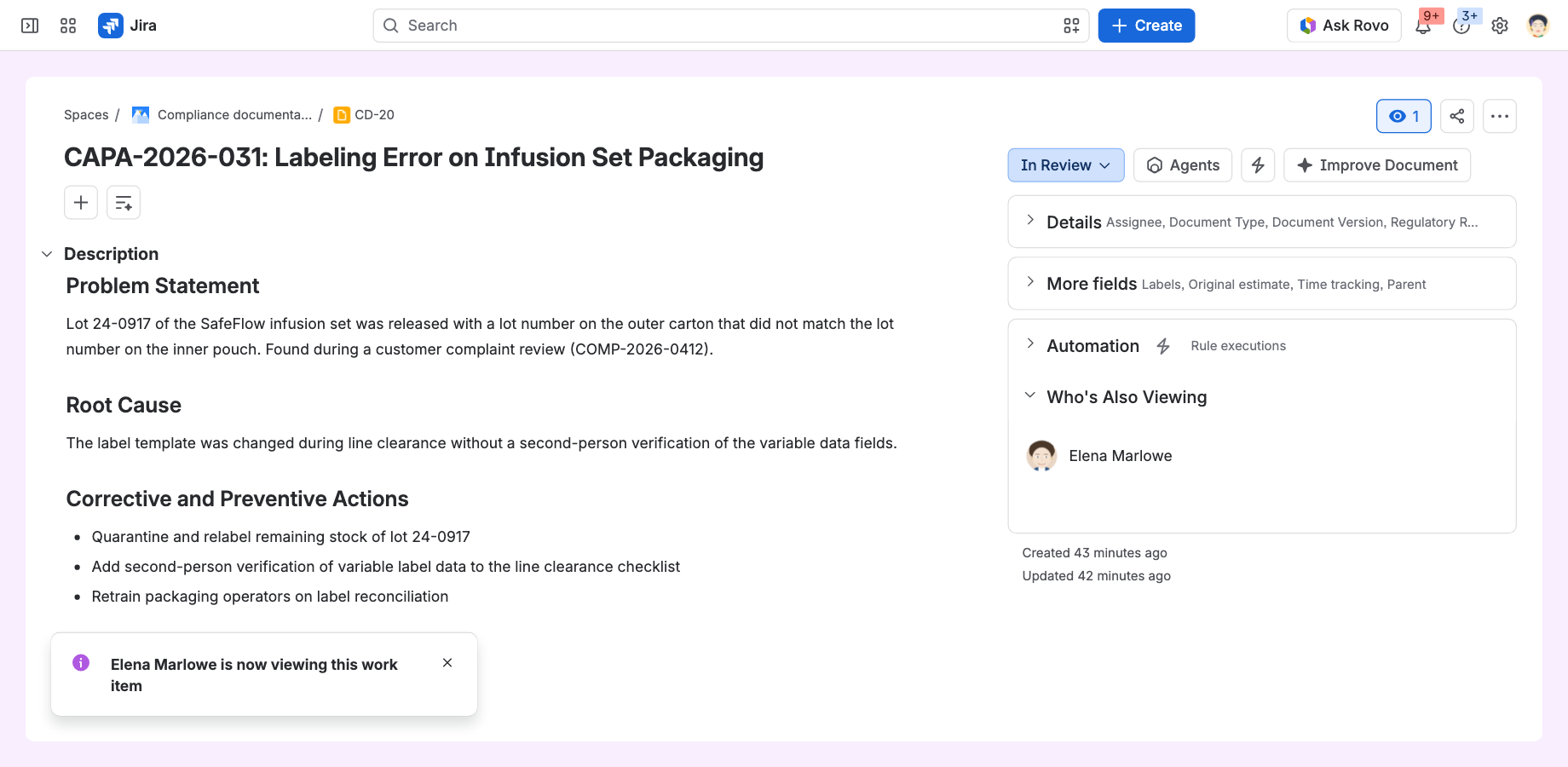1568x767 pixels.
Task: Open the In Review status dropdown
Action: pyautogui.click(x=1066, y=165)
